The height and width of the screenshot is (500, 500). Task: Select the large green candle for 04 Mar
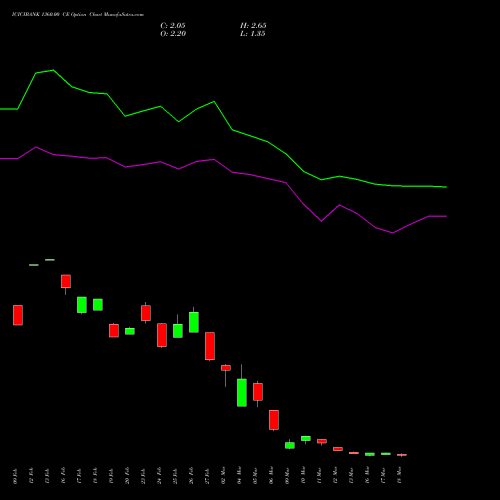[x=242, y=392]
